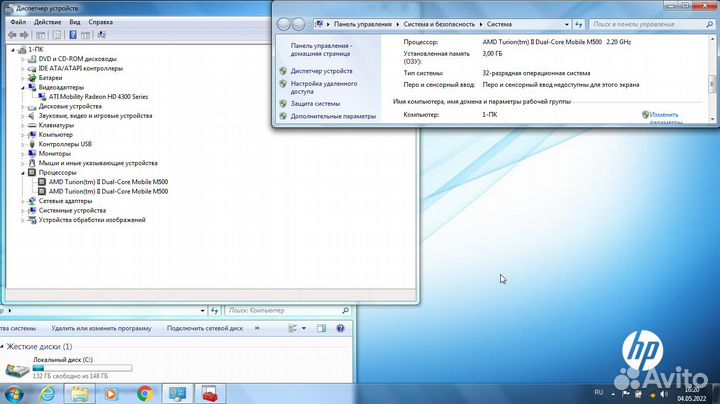
Task: Click RU language indicator in taskbar
Action: (599, 393)
